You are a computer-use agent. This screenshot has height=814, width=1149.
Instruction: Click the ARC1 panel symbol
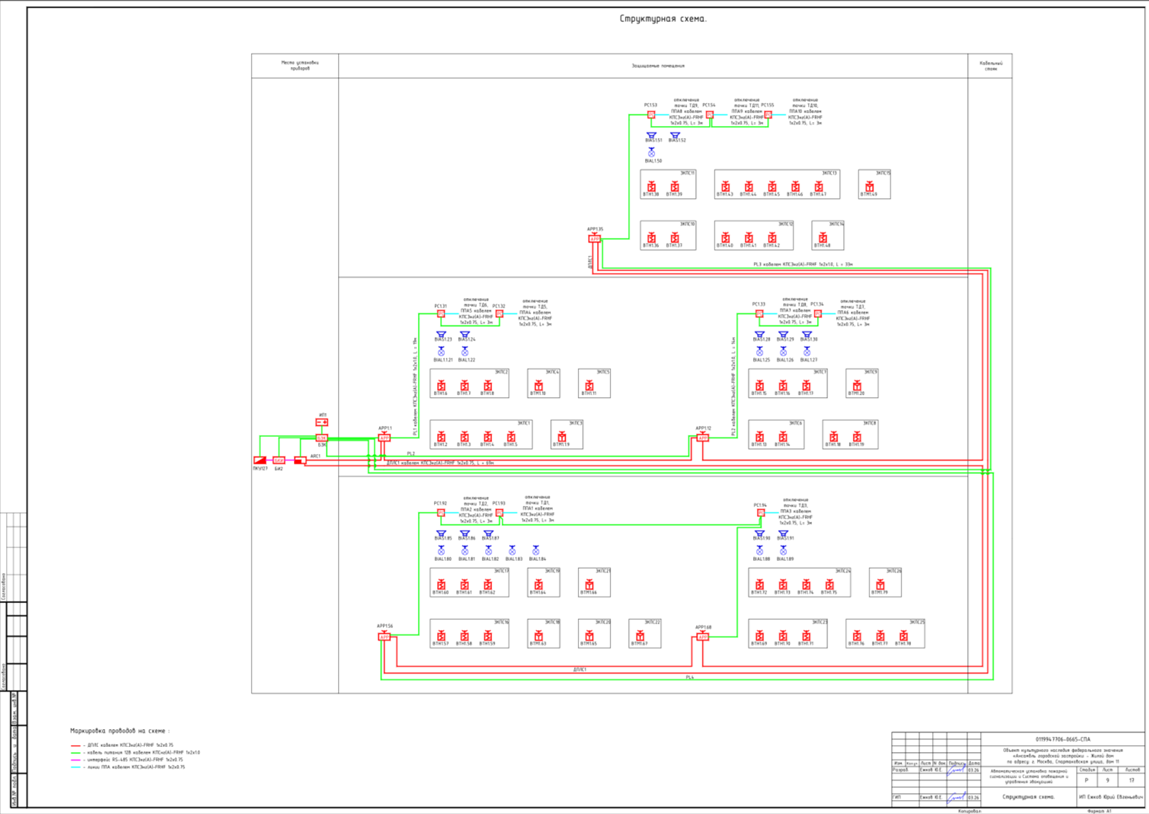click(300, 460)
